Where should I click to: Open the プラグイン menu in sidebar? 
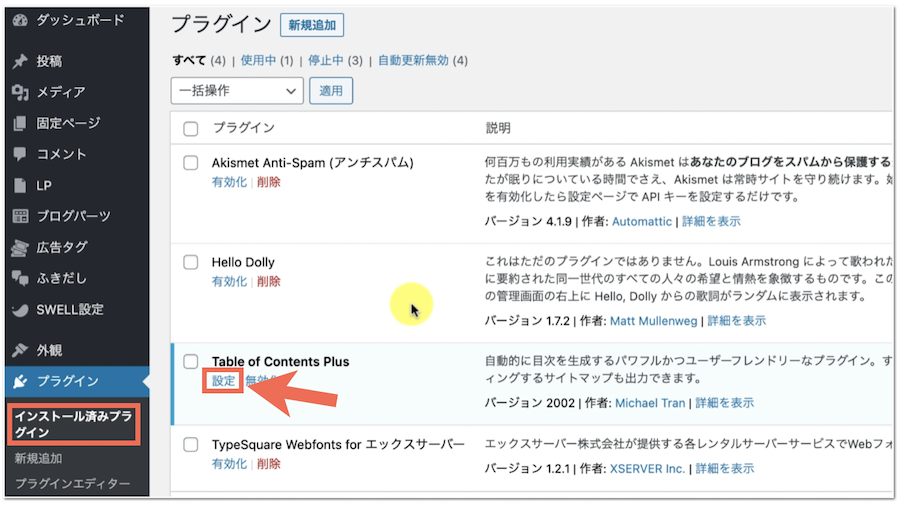click(67, 381)
